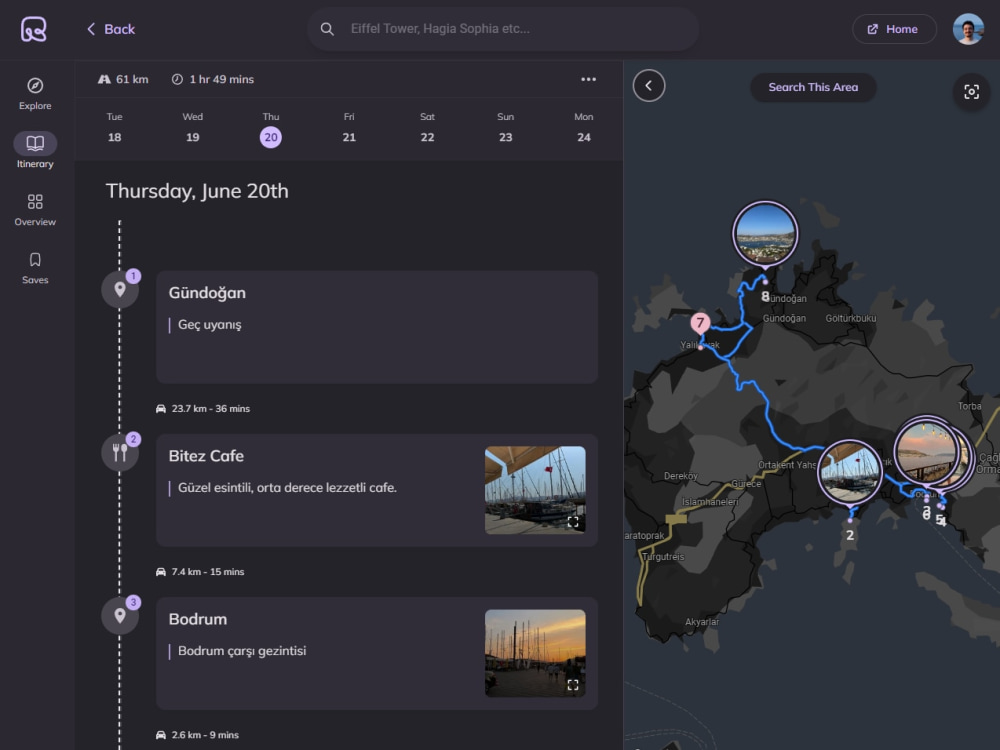Select Tue 18 day tab

coord(115,128)
